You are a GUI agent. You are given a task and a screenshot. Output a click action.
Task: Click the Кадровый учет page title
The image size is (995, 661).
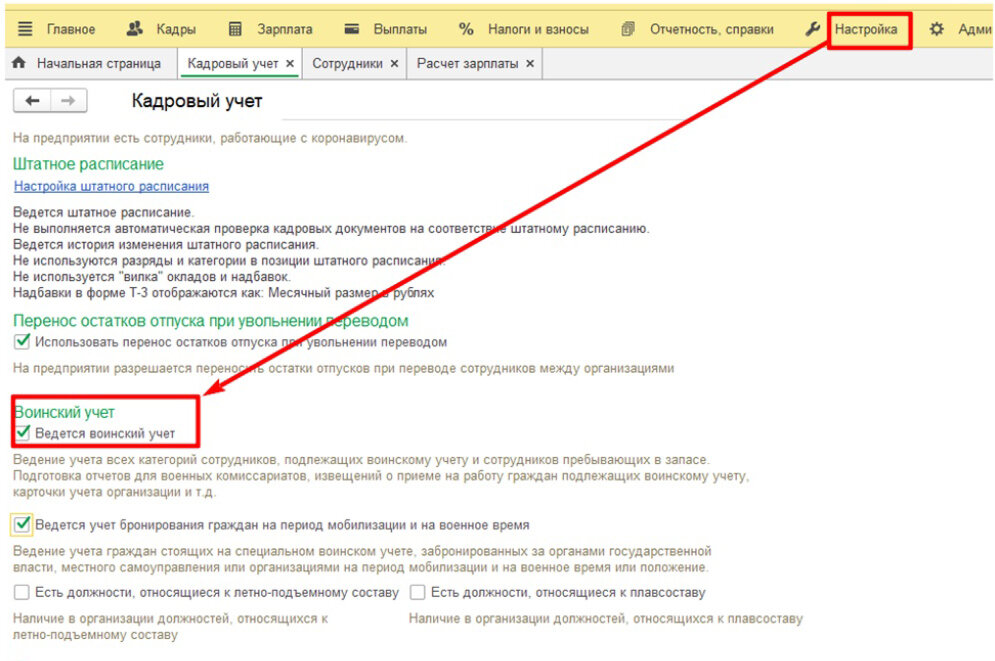[197, 101]
